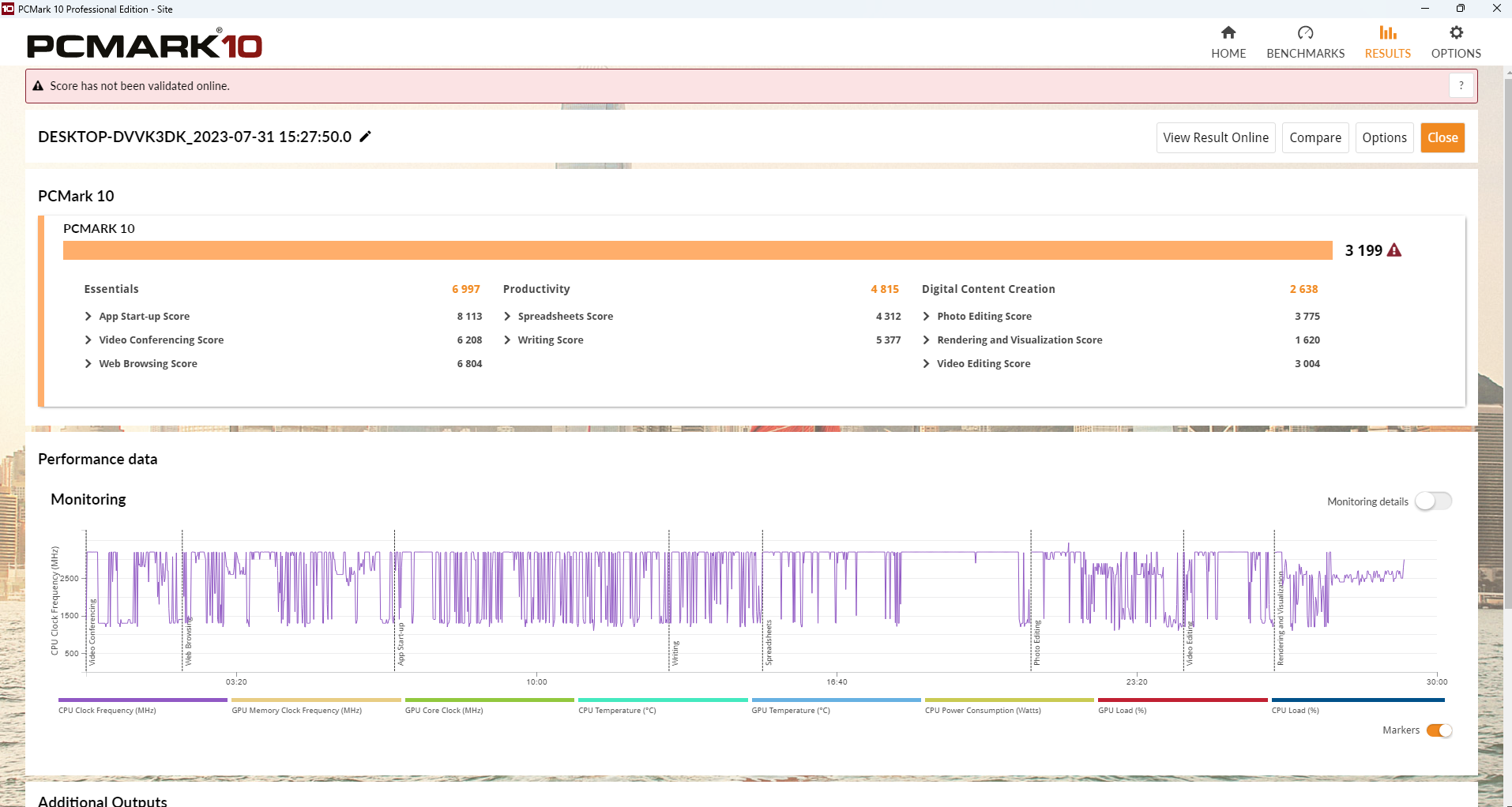Click the pencil icon to rename result
The image size is (1512, 807).
click(x=365, y=137)
